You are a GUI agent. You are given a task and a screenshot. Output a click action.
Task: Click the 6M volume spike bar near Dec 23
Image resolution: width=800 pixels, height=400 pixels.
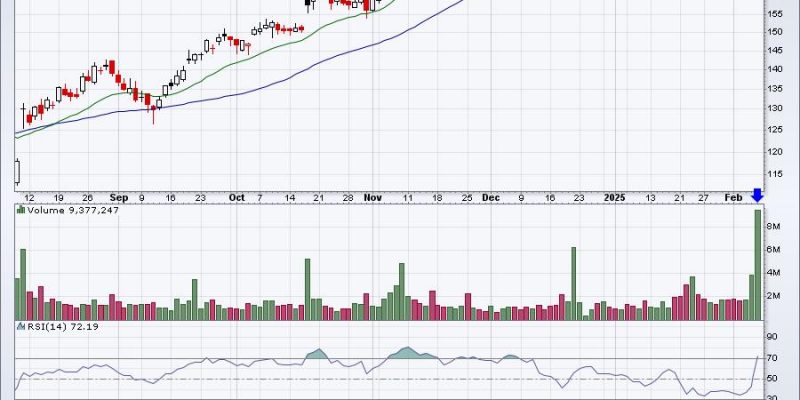tap(573, 284)
